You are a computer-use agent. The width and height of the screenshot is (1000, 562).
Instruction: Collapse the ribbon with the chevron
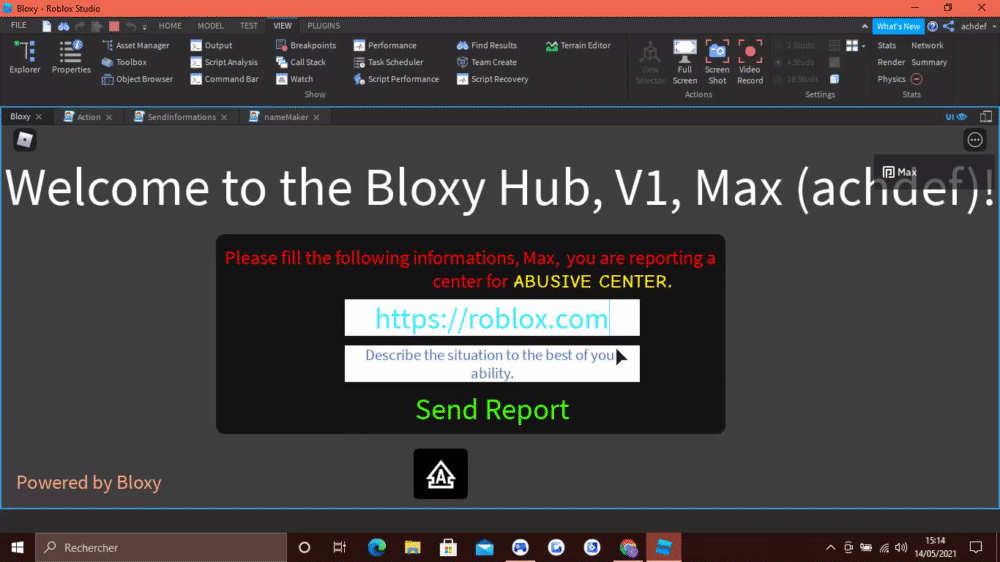coord(864,26)
